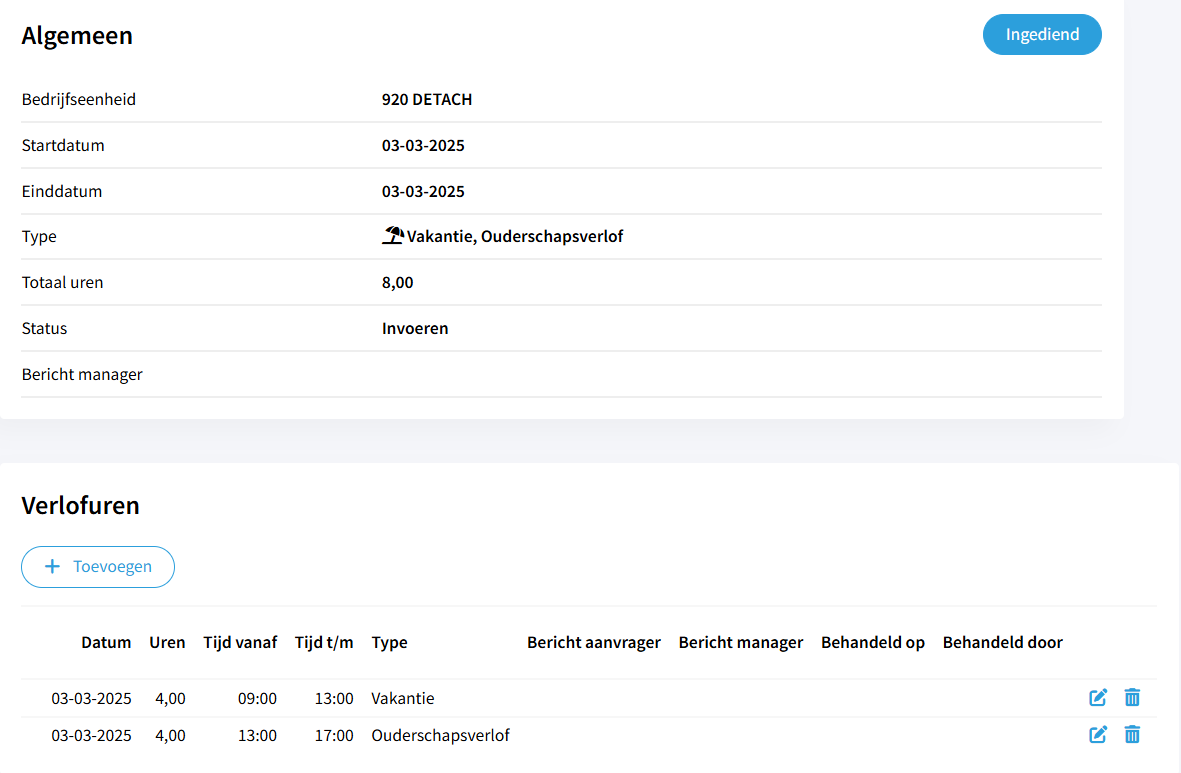Click the Behandeld op column header
This screenshot has width=1181, height=773.
point(873,643)
